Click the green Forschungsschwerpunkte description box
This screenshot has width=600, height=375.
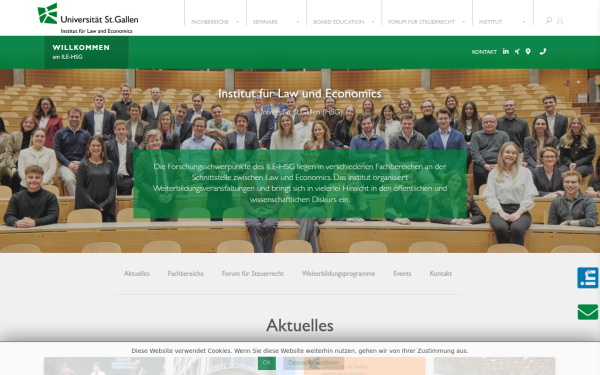click(300, 184)
